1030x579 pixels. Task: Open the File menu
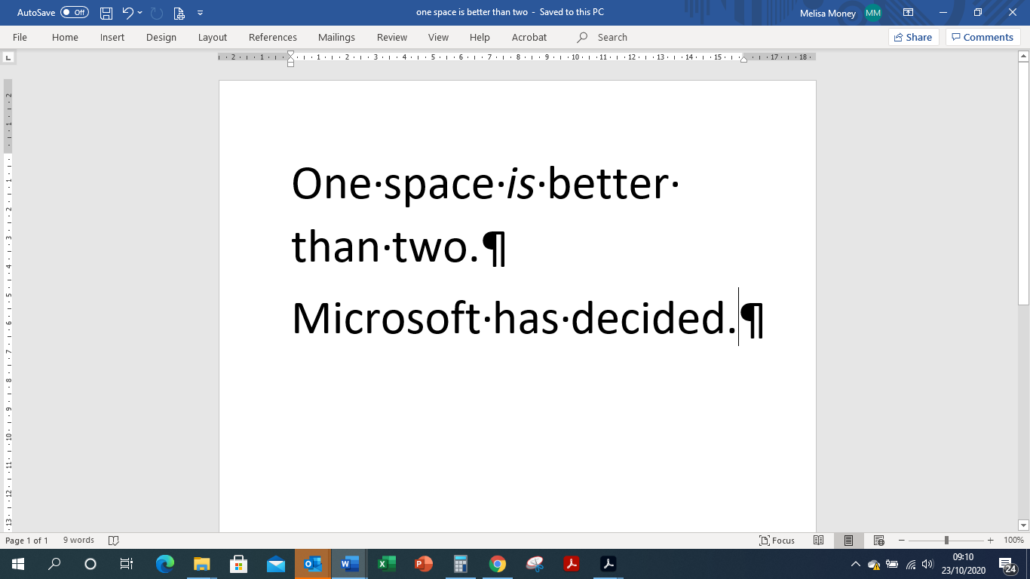click(x=20, y=37)
